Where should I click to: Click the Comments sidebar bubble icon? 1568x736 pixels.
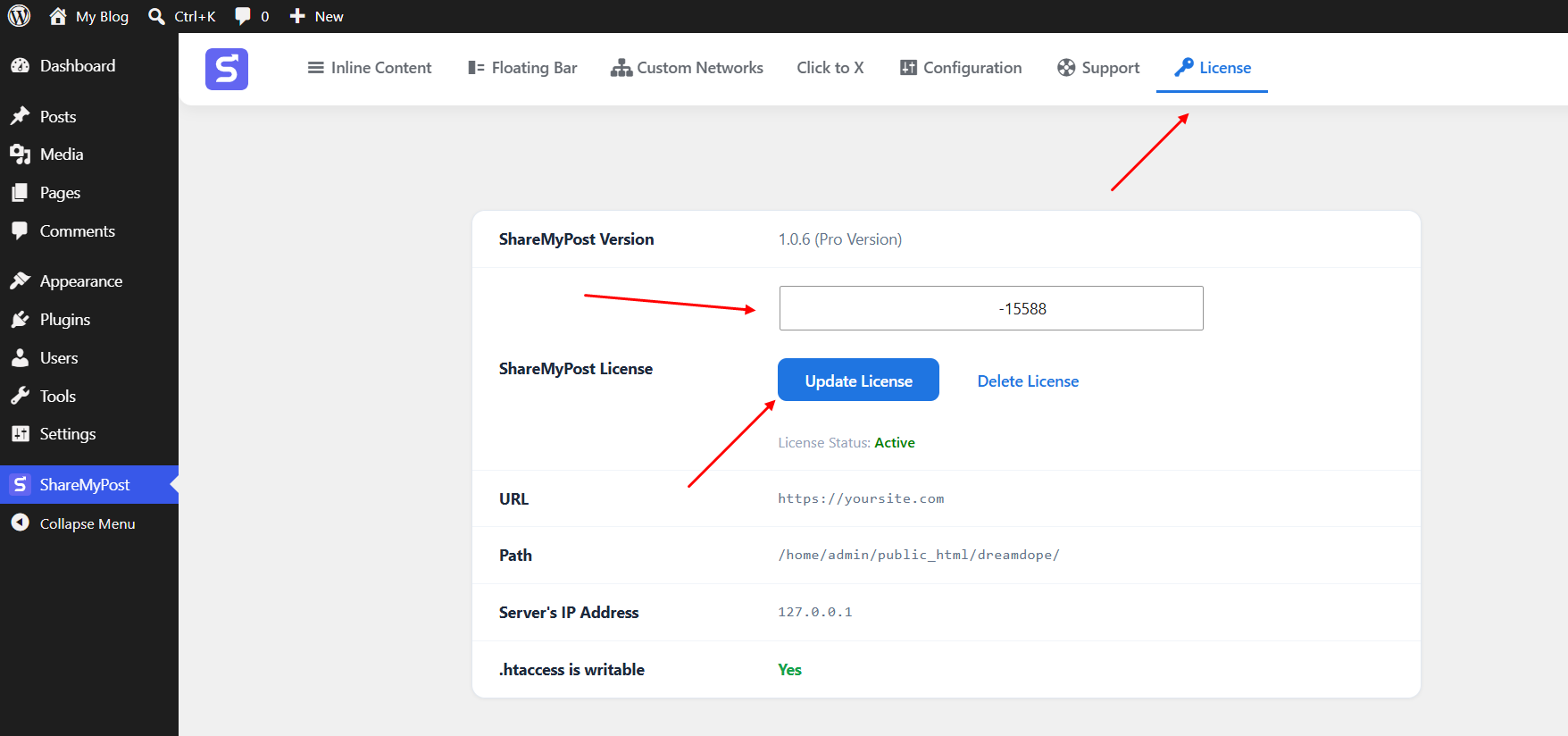tap(20, 230)
